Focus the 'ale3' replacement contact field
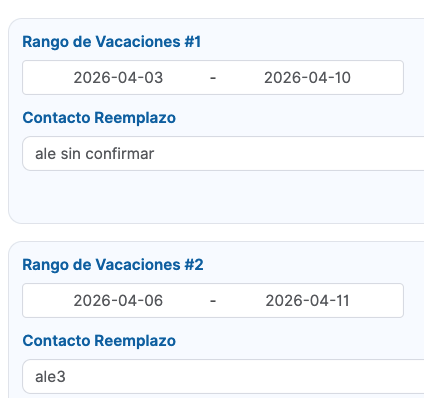424x398 pixels. click(x=223, y=377)
